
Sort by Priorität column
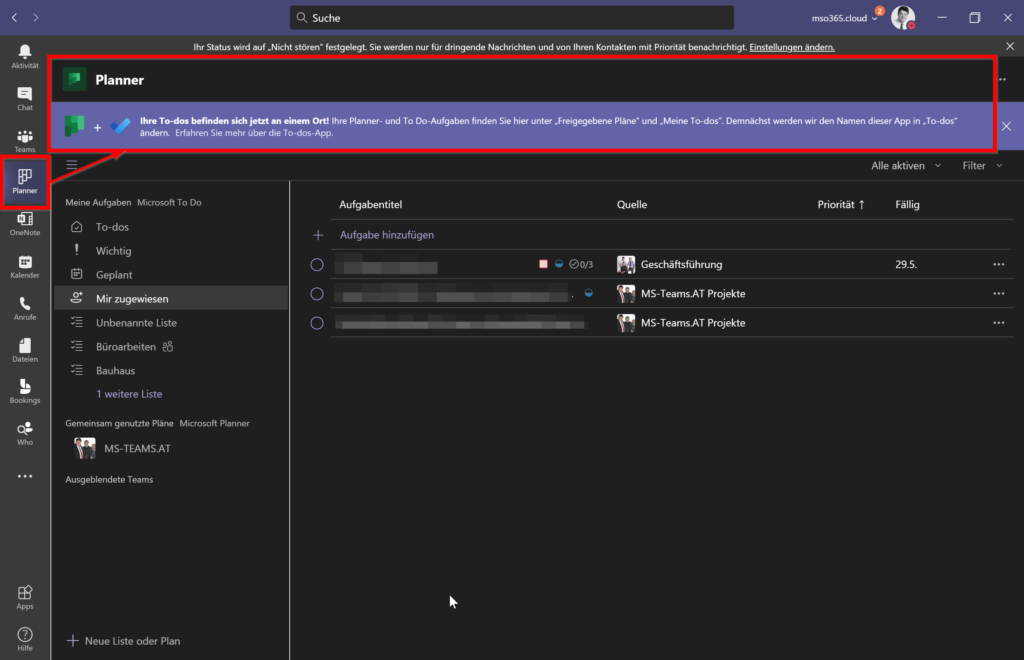coord(841,204)
